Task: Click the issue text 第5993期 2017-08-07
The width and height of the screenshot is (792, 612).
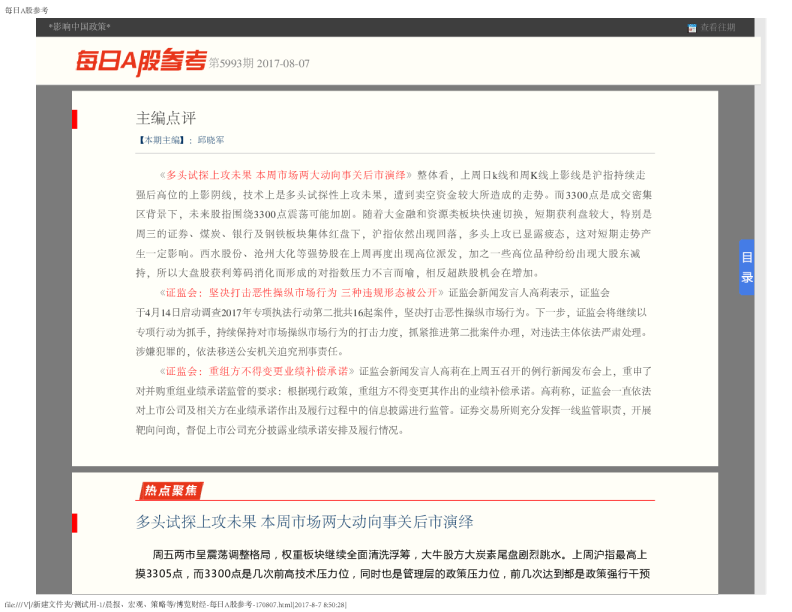Action: [260, 64]
